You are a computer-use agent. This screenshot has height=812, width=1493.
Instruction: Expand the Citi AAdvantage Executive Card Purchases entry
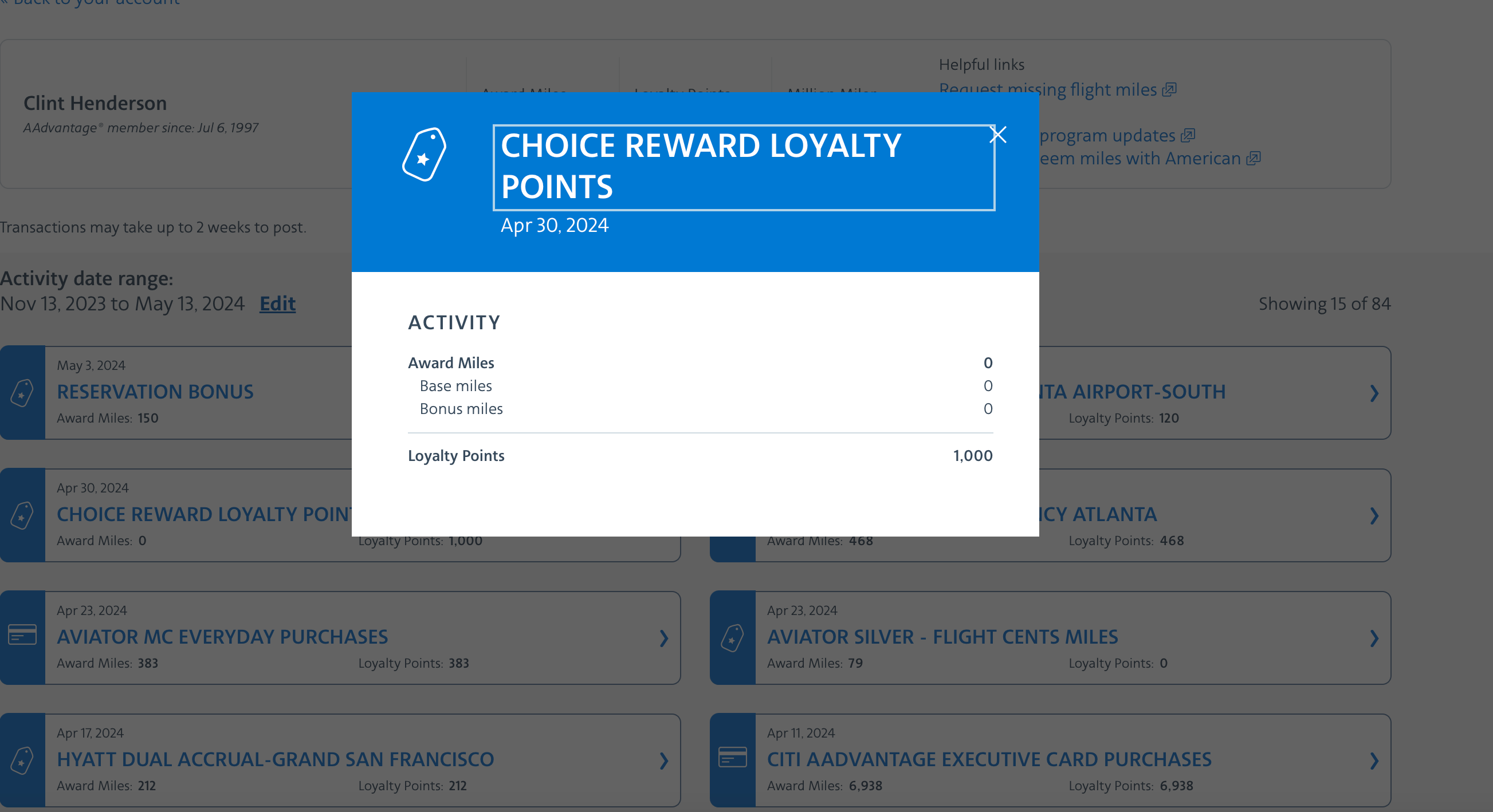point(1374,762)
